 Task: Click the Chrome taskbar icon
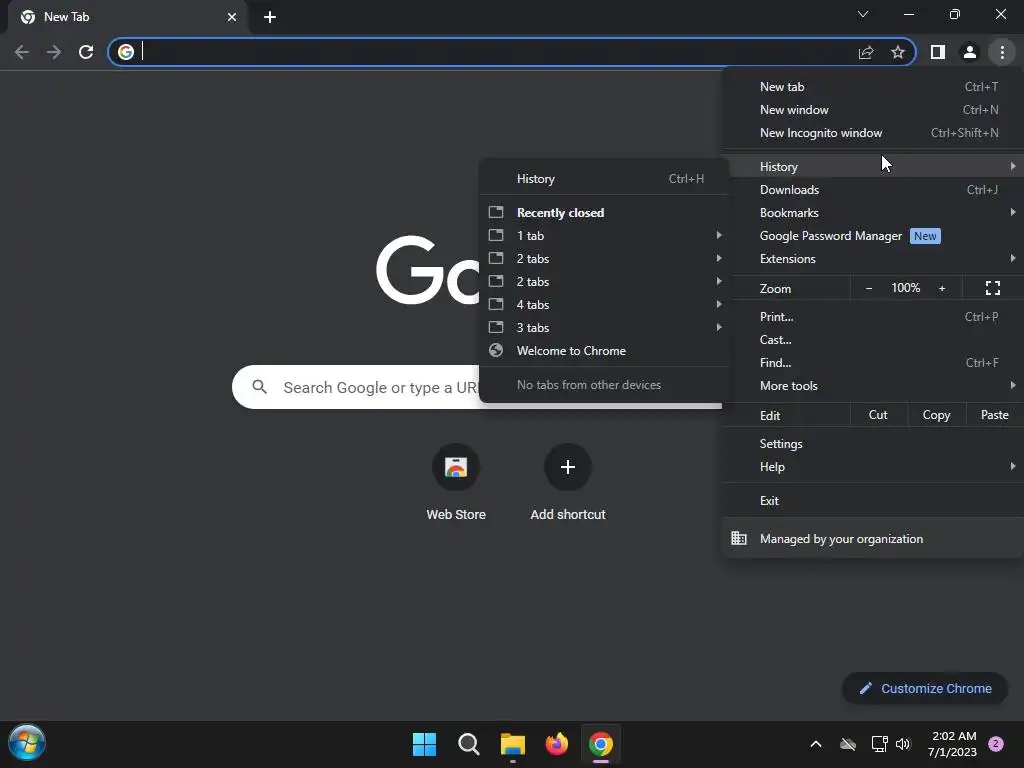click(x=601, y=744)
